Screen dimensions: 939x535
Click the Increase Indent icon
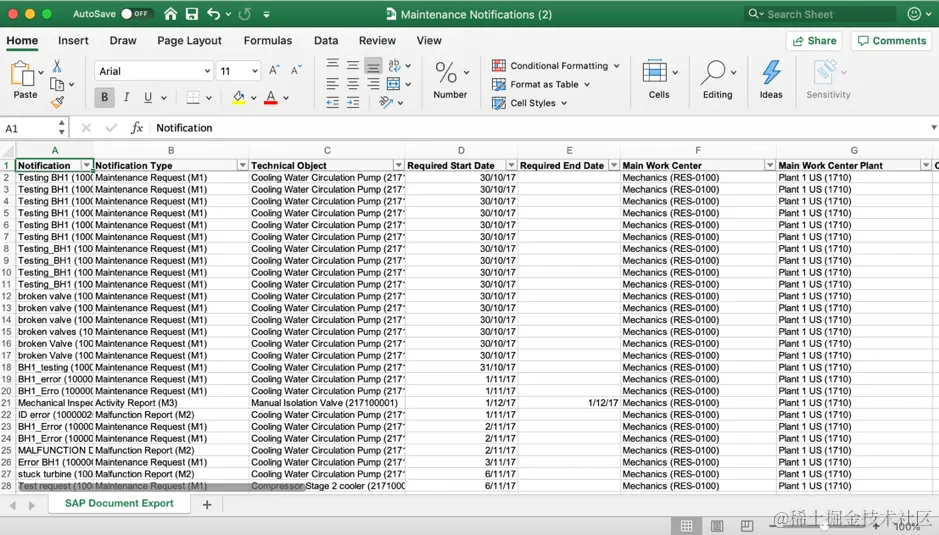click(353, 103)
